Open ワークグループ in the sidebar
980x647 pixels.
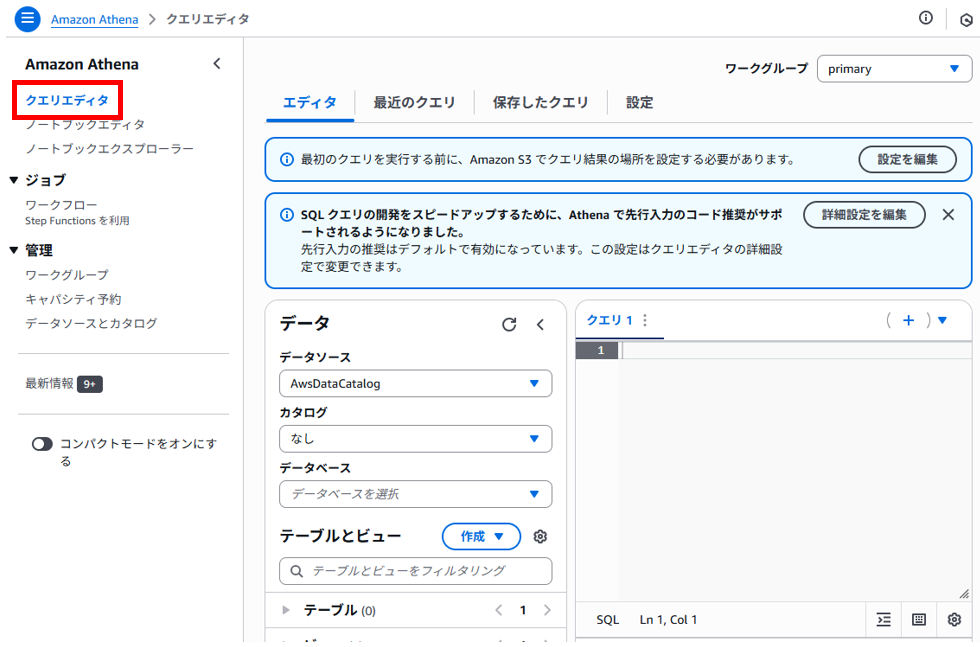coord(67,275)
